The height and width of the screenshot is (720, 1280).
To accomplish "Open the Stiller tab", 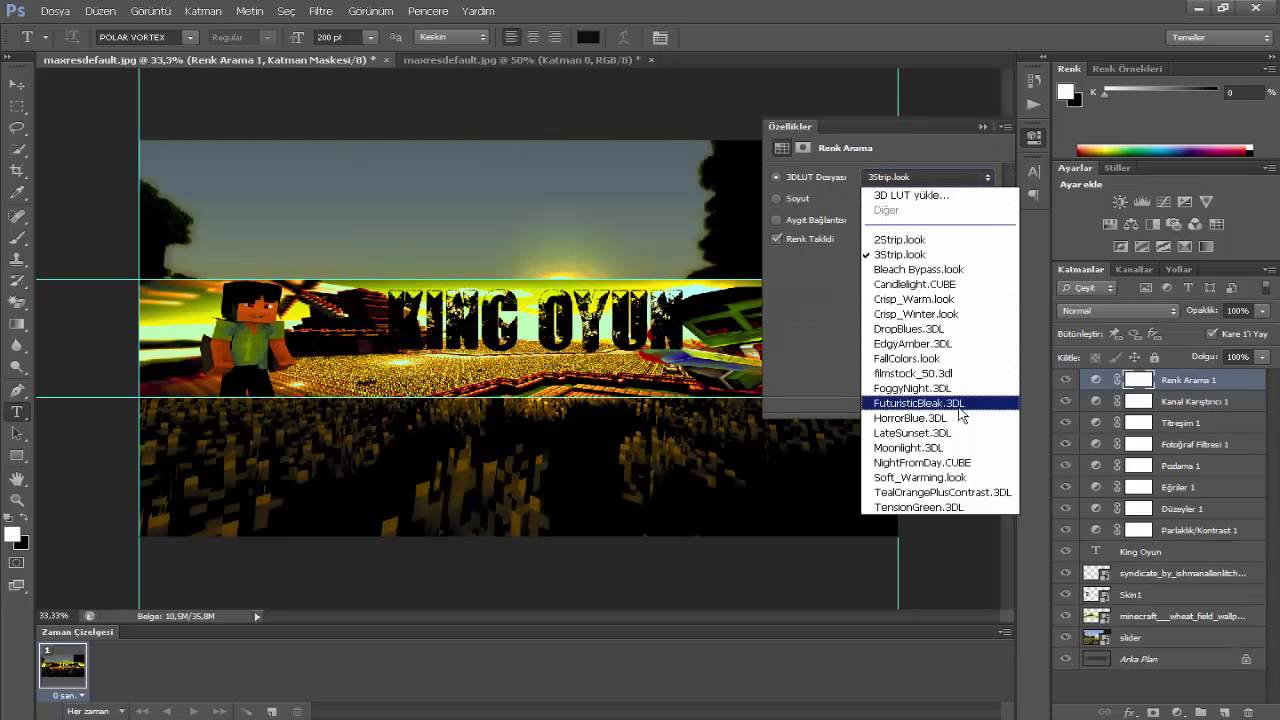I will coord(1117,168).
